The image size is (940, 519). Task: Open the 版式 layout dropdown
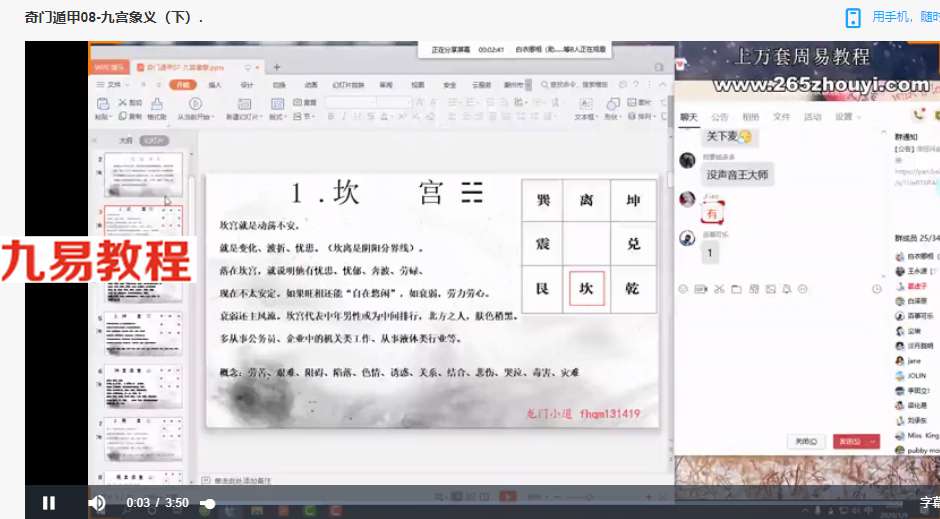(276, 116)
